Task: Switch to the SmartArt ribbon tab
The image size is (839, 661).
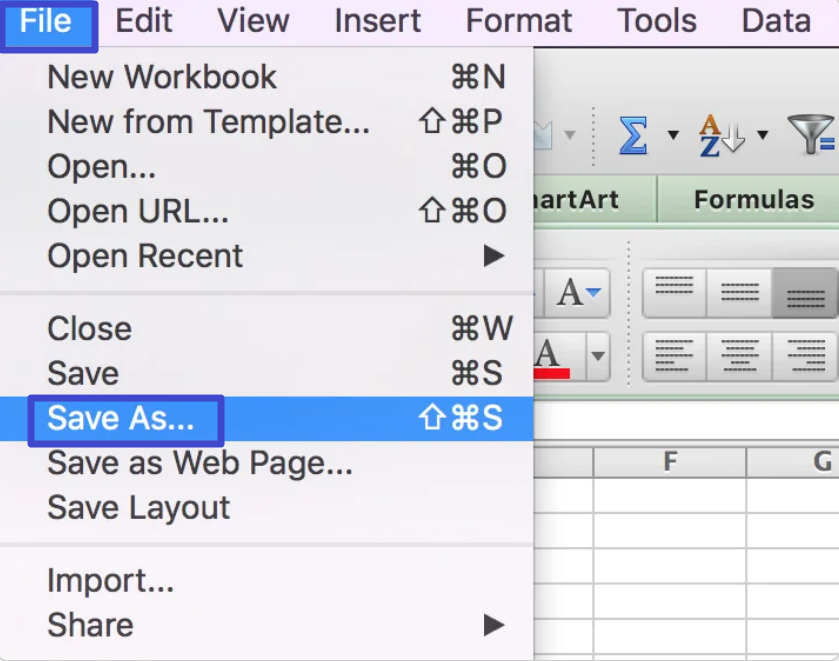Action: tap(595, 200)
